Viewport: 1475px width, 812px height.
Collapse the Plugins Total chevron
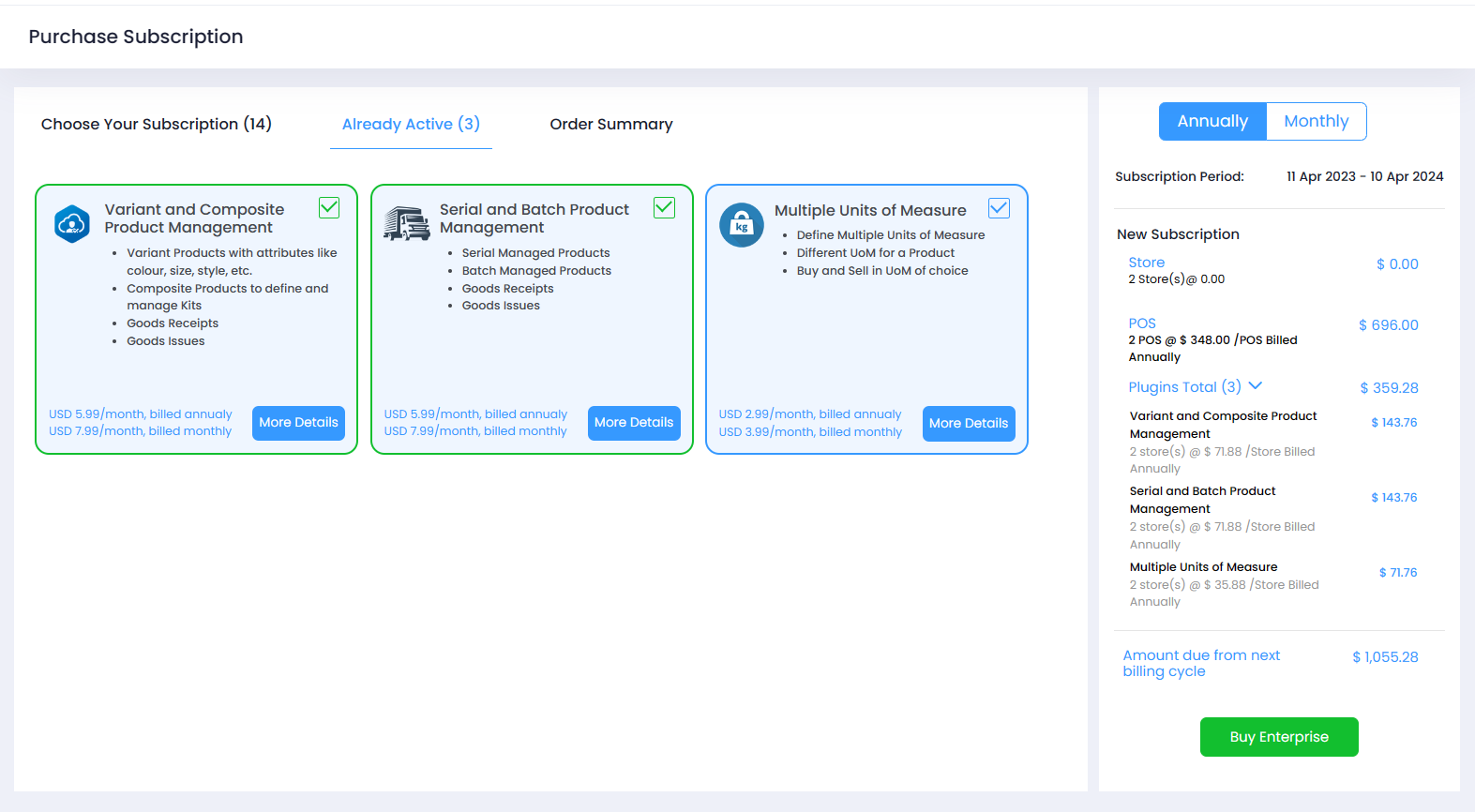tap(1256, 386)
